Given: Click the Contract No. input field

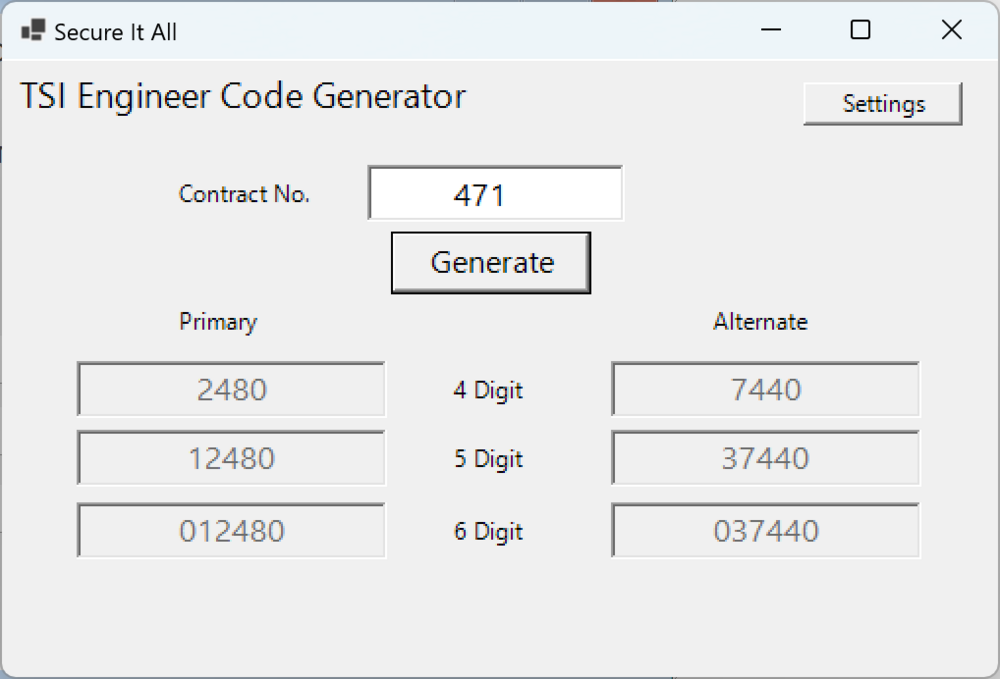Looking at the screenshot, I should [x=495, y=193].
